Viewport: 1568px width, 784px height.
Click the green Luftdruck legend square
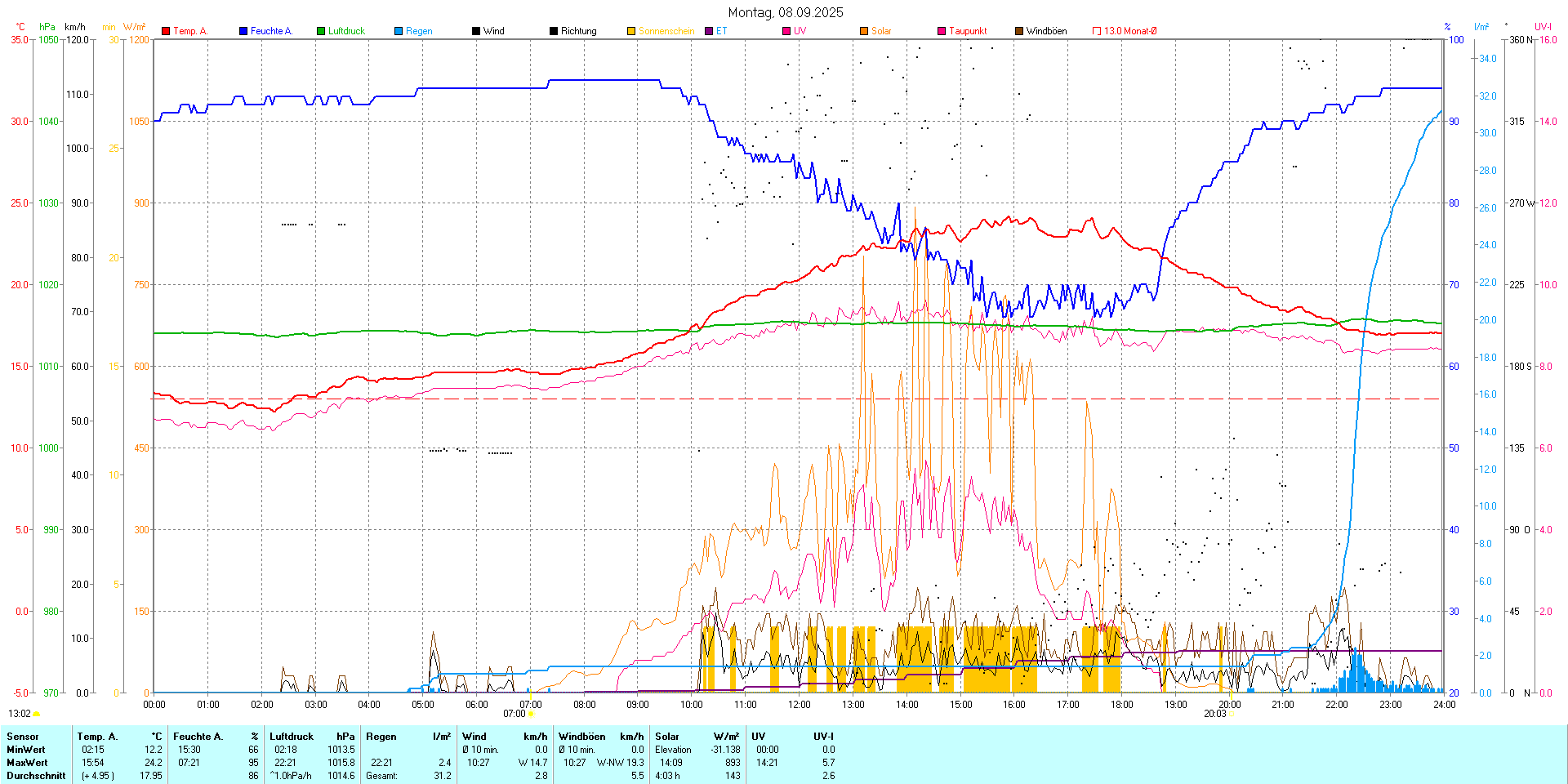tap(321, 31)
